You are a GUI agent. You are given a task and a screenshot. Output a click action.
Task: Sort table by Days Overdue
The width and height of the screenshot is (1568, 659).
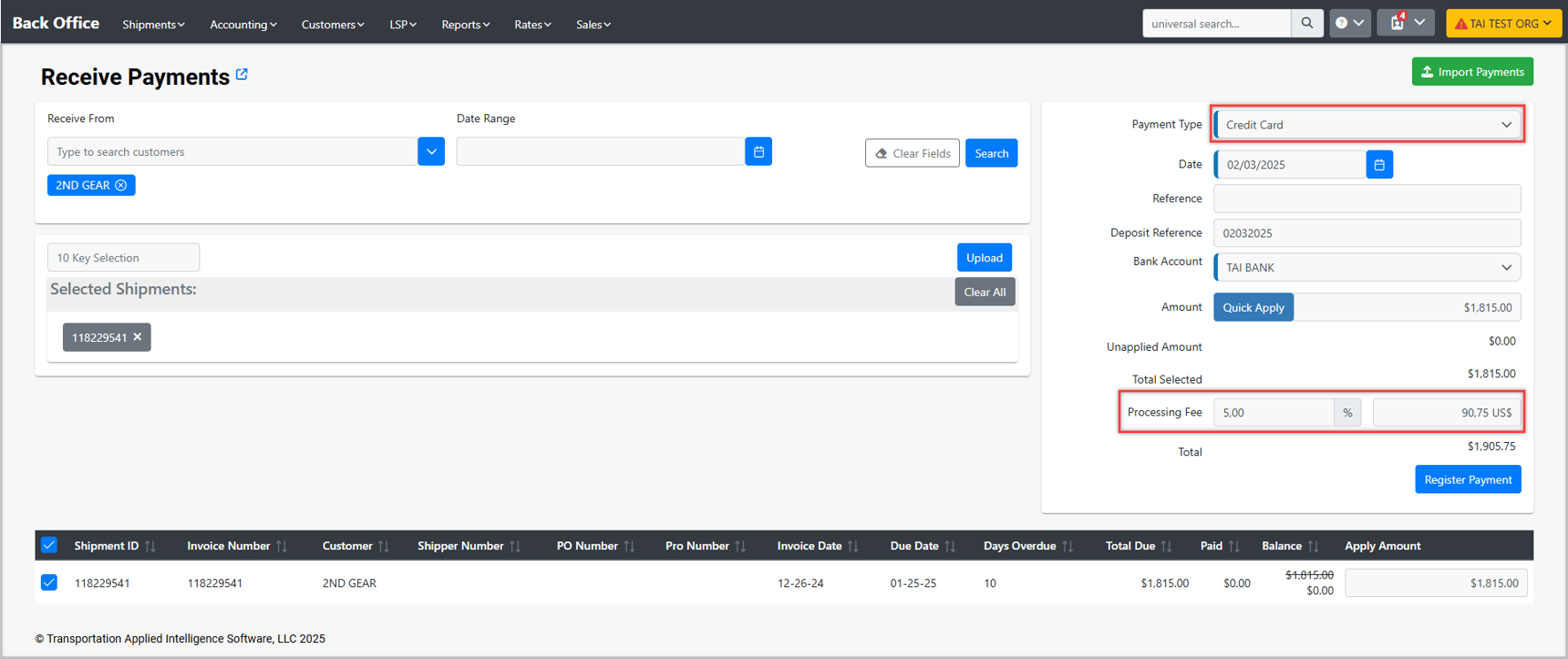click(x=1068, y=546)
